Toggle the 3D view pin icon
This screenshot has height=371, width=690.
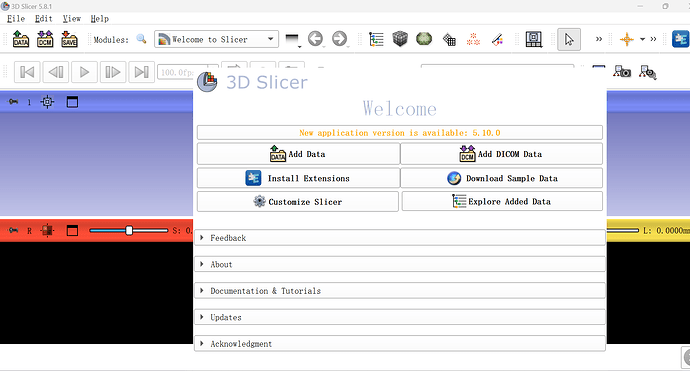pos(14,102)
